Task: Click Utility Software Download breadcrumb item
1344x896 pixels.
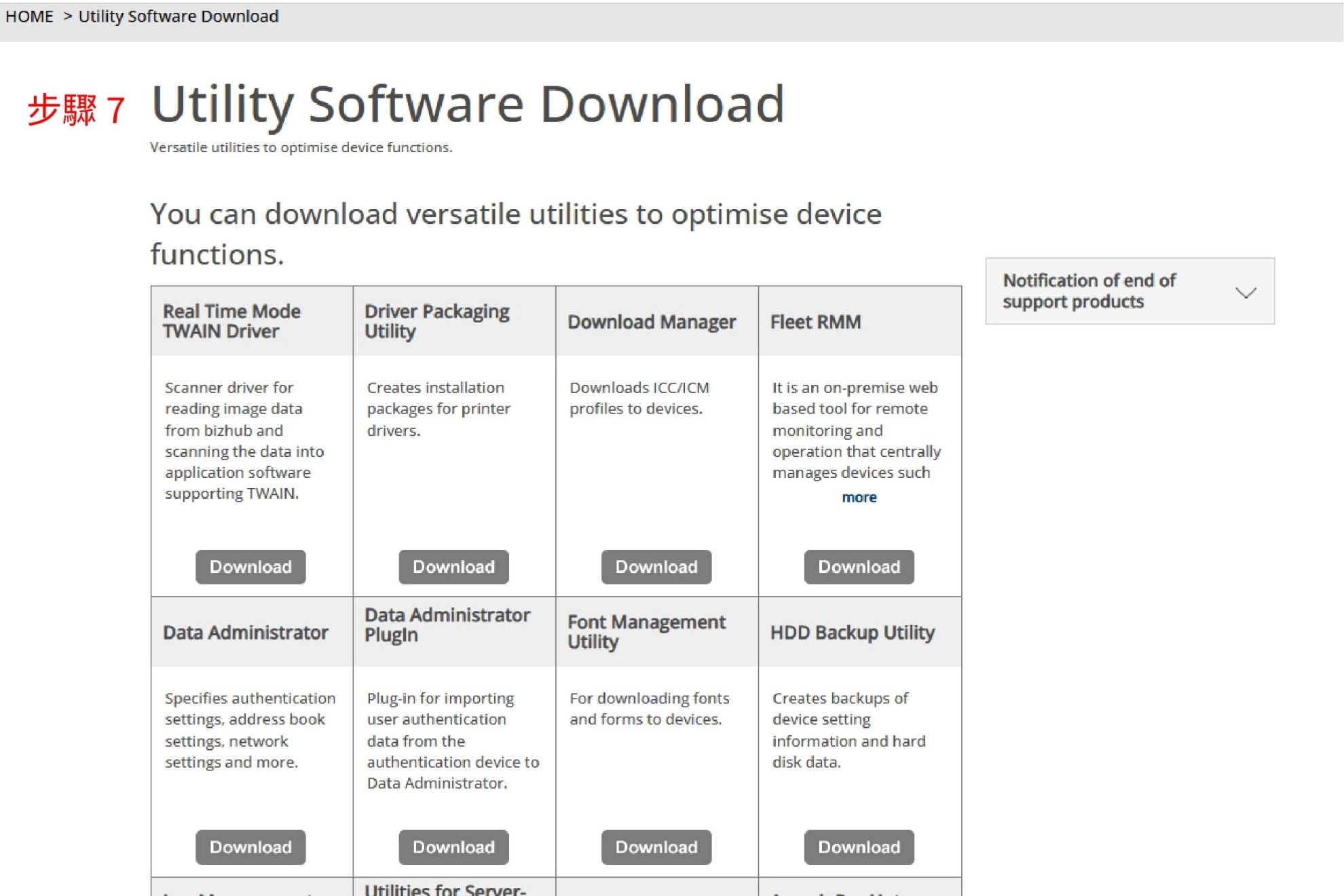Action: [179, 16]
